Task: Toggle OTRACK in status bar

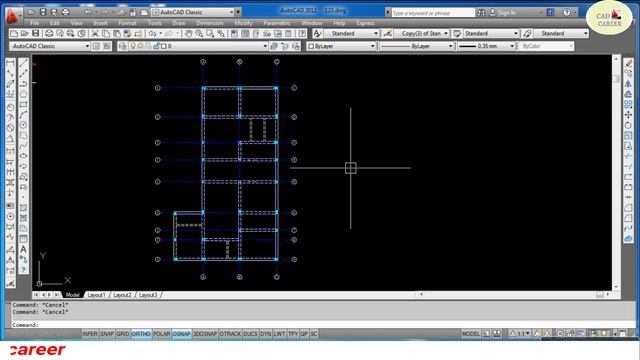Action: pyautogui.click(x=230, y=334)
